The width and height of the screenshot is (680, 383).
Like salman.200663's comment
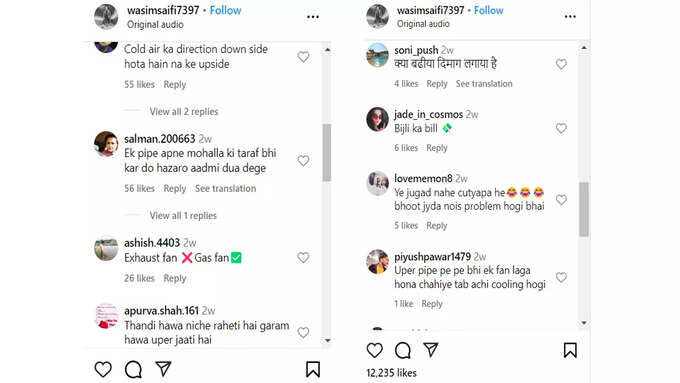click(x=303, y=161)
